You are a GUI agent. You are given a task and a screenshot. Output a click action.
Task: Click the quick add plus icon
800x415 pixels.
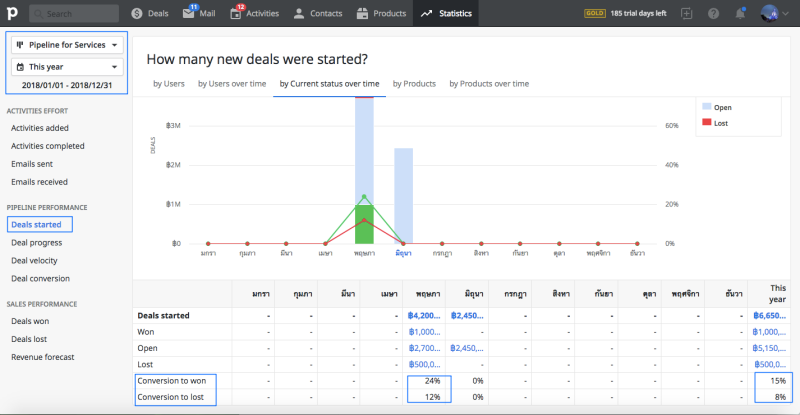[x=687, y=13]
